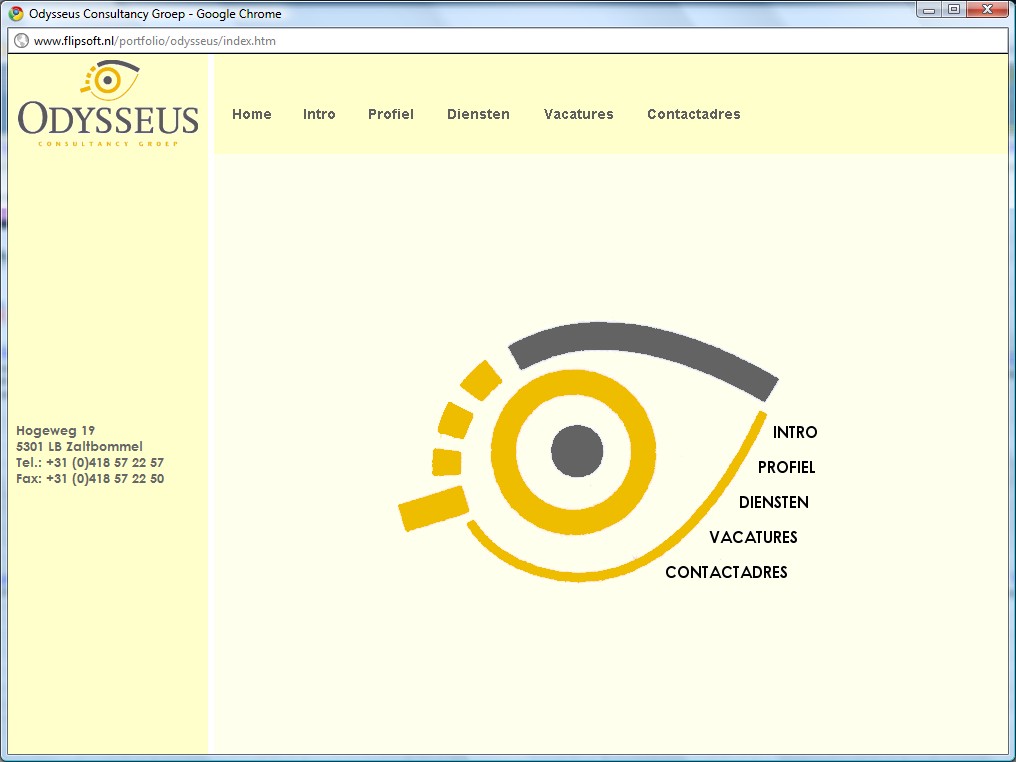
Task: Minimize the Chrome popup window
Action: point(930,10)
